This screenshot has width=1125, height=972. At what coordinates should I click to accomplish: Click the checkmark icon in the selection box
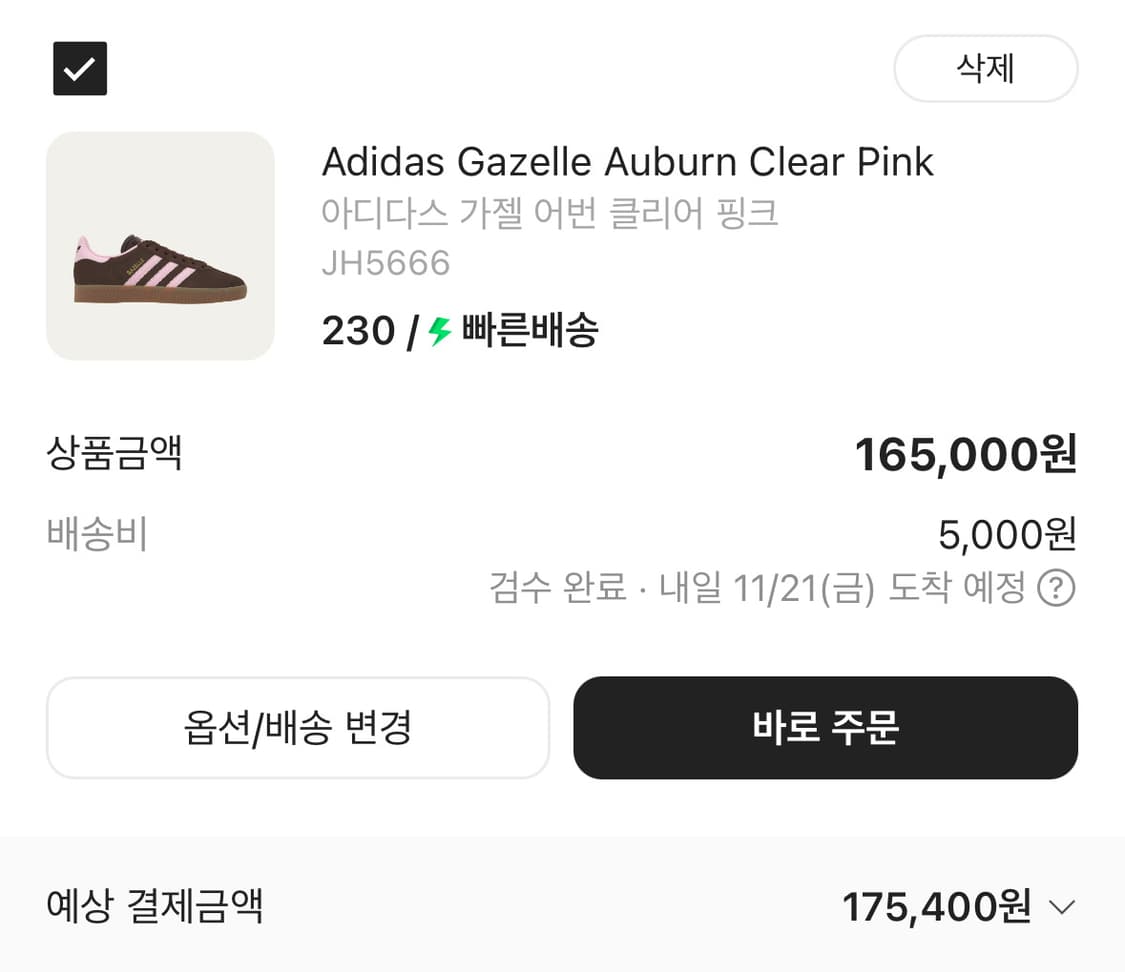click(80, 68)
